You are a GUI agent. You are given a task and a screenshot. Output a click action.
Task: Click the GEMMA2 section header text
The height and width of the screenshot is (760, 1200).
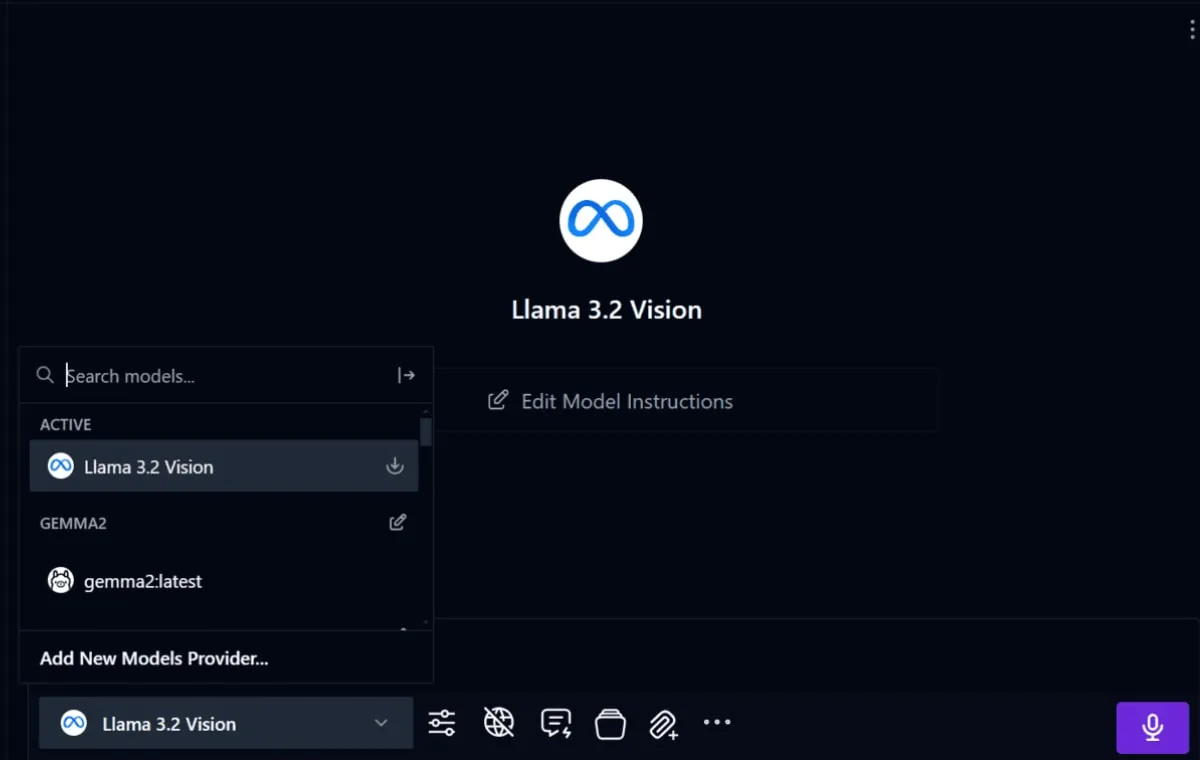[x=73, y=523]
